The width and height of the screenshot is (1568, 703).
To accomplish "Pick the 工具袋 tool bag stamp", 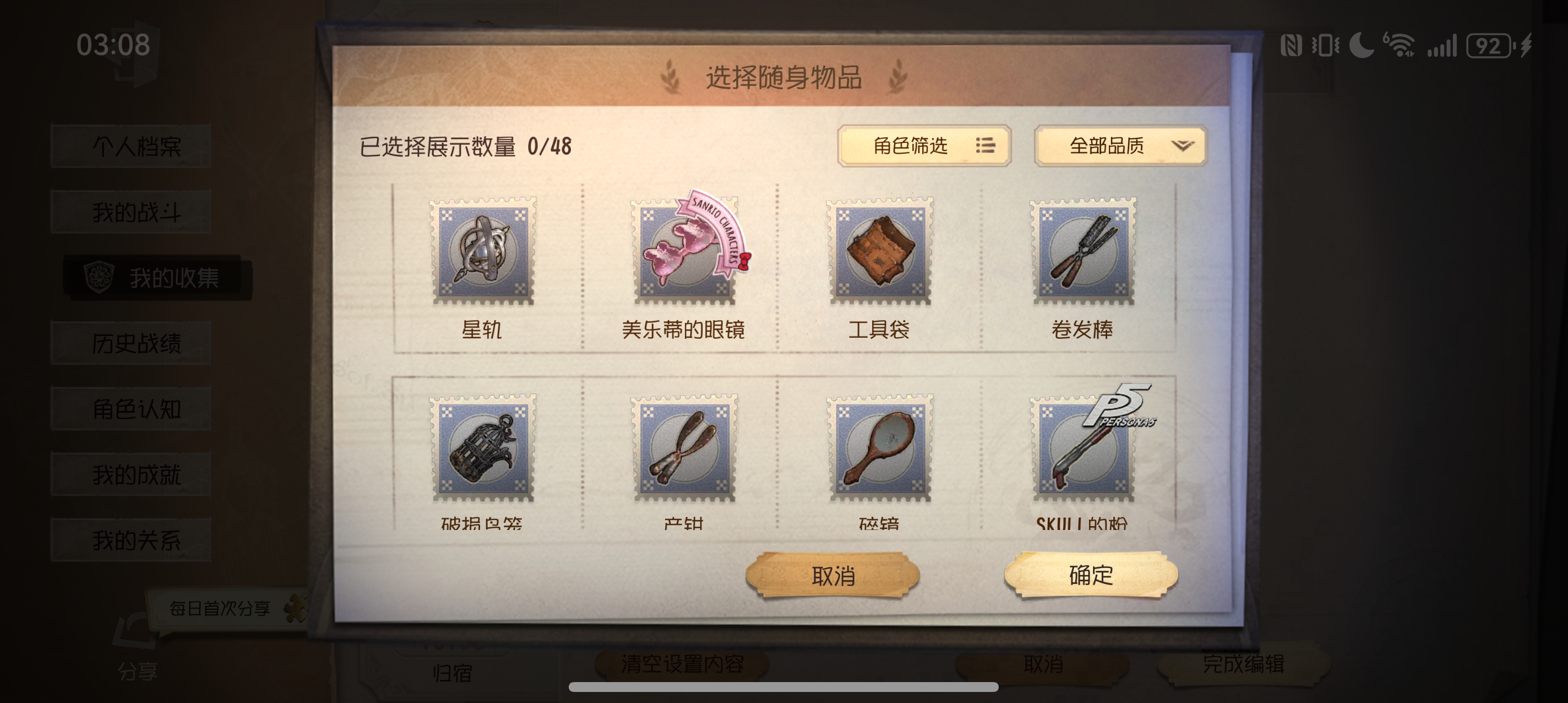I will click(880, 251).
